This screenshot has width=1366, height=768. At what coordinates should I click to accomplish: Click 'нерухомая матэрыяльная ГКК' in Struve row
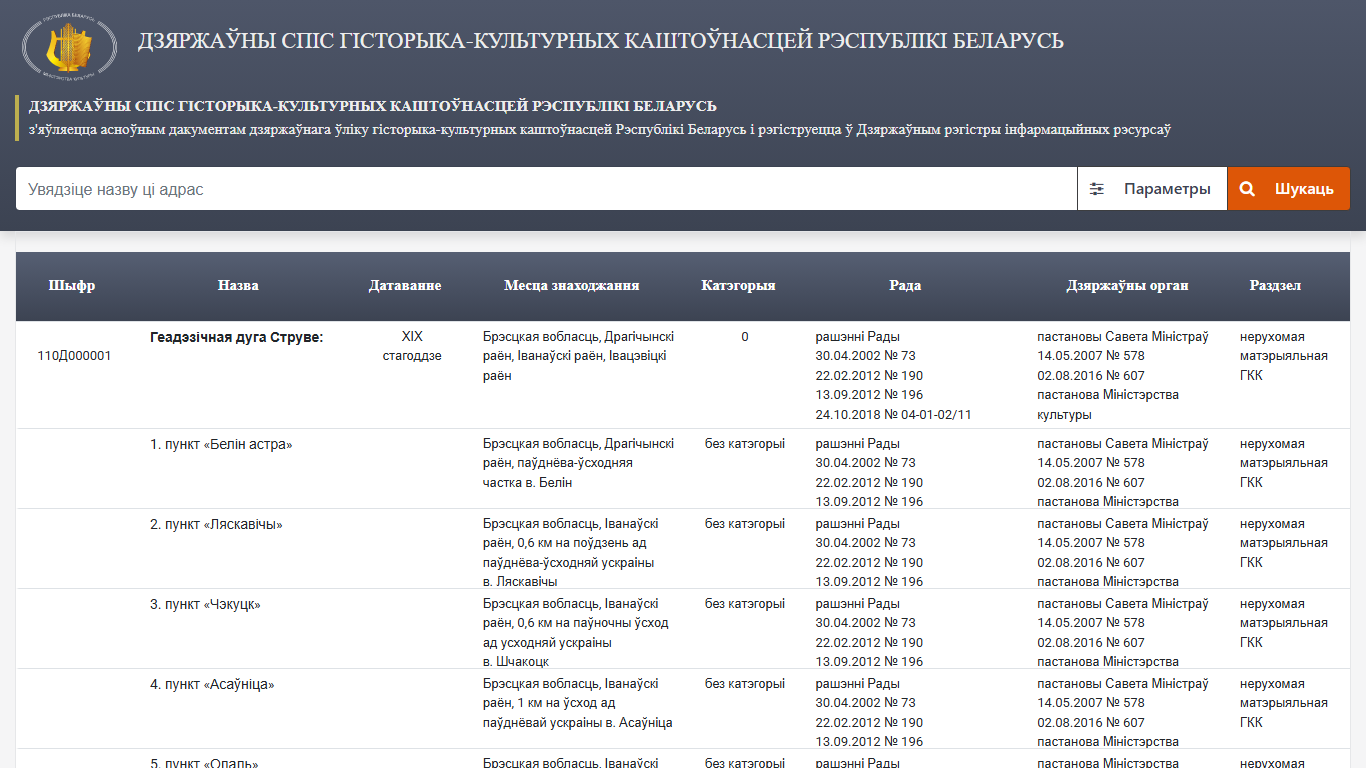pos(1284,356)
